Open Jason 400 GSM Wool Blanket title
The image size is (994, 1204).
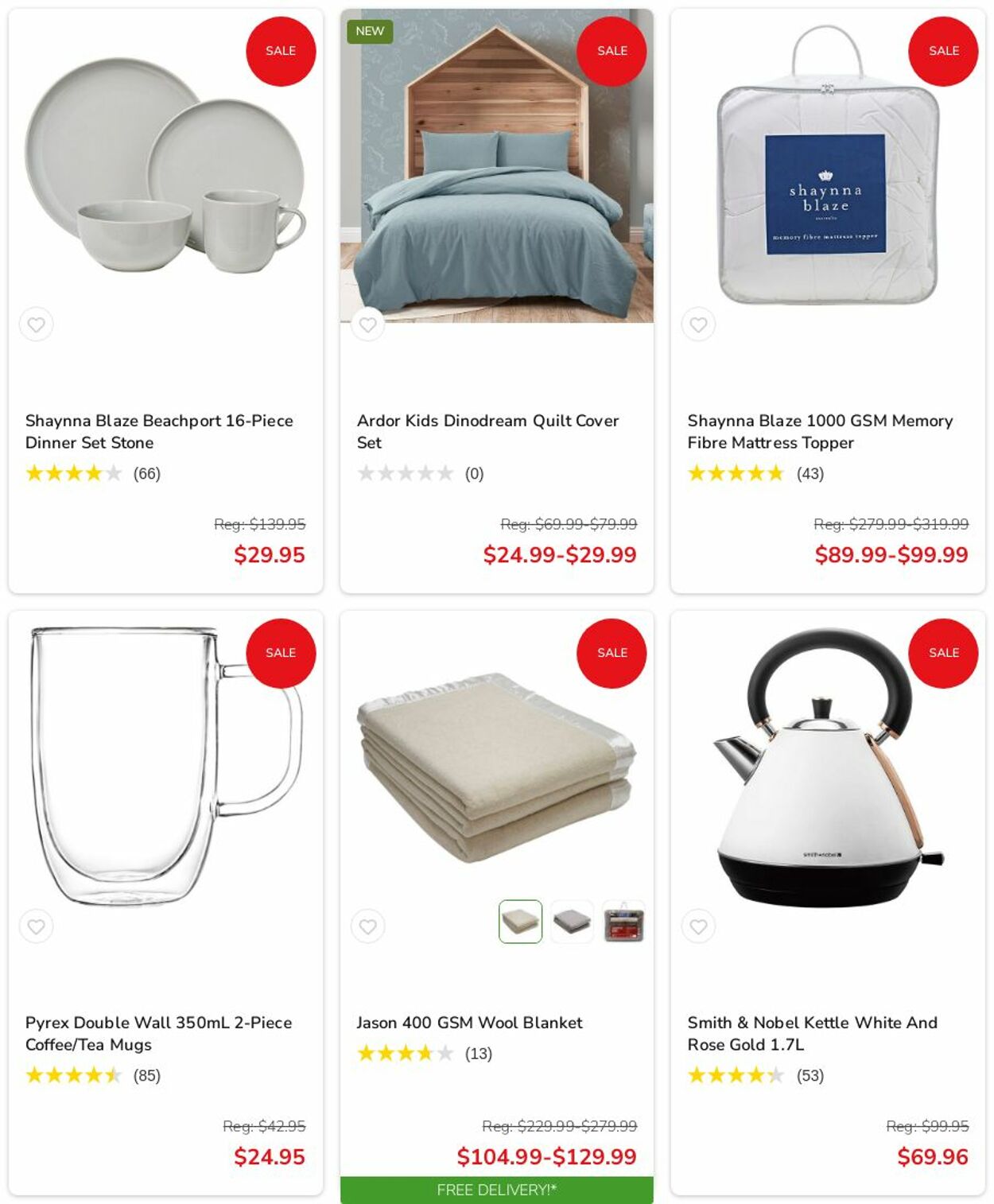[469, 1023]
